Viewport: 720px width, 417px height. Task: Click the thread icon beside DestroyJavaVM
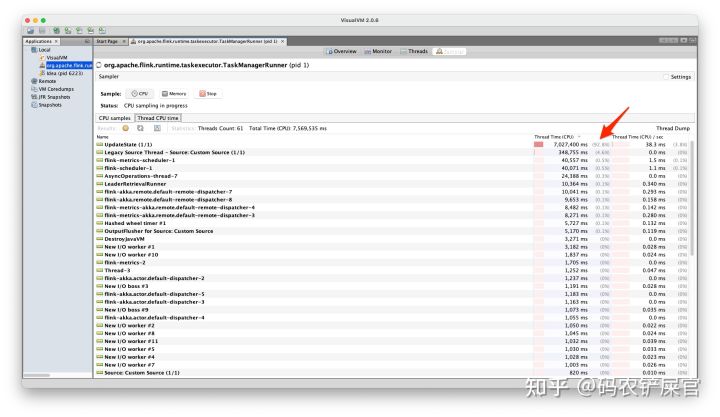[x=100, y=239]
